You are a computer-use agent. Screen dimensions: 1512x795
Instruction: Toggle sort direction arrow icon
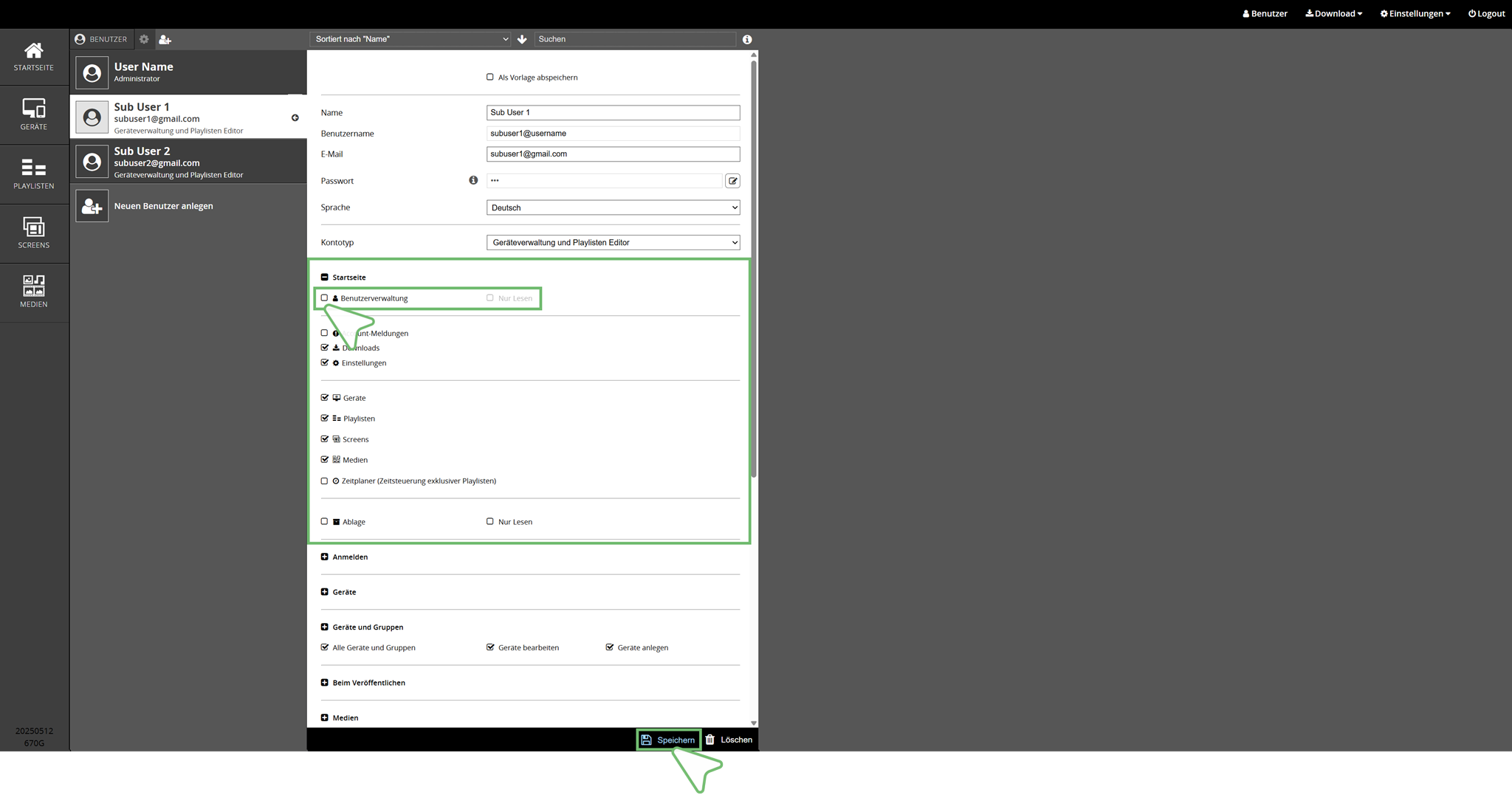[x=522, y=39]
